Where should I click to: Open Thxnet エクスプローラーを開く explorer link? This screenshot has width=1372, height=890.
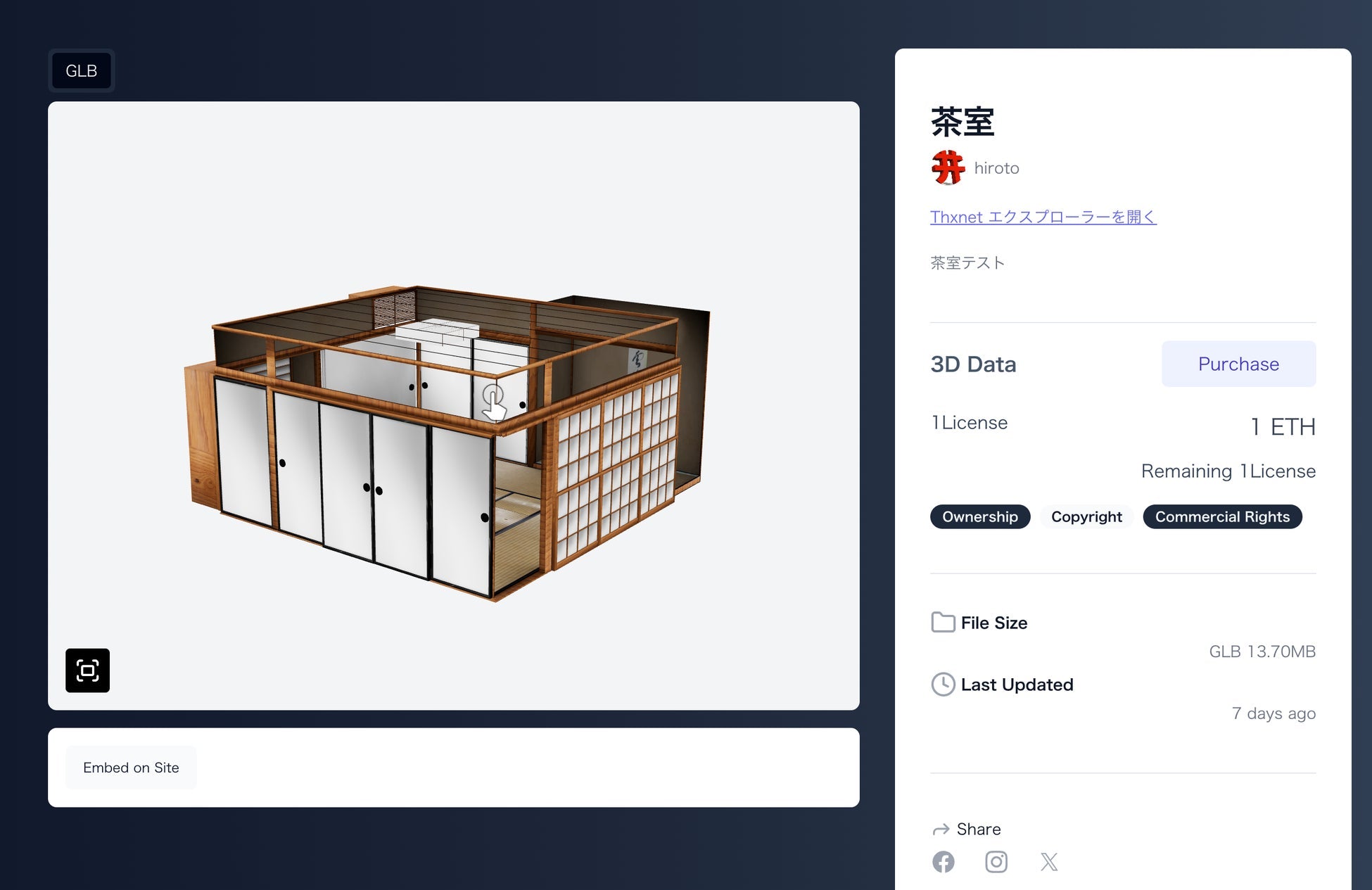pos(1042,217)
